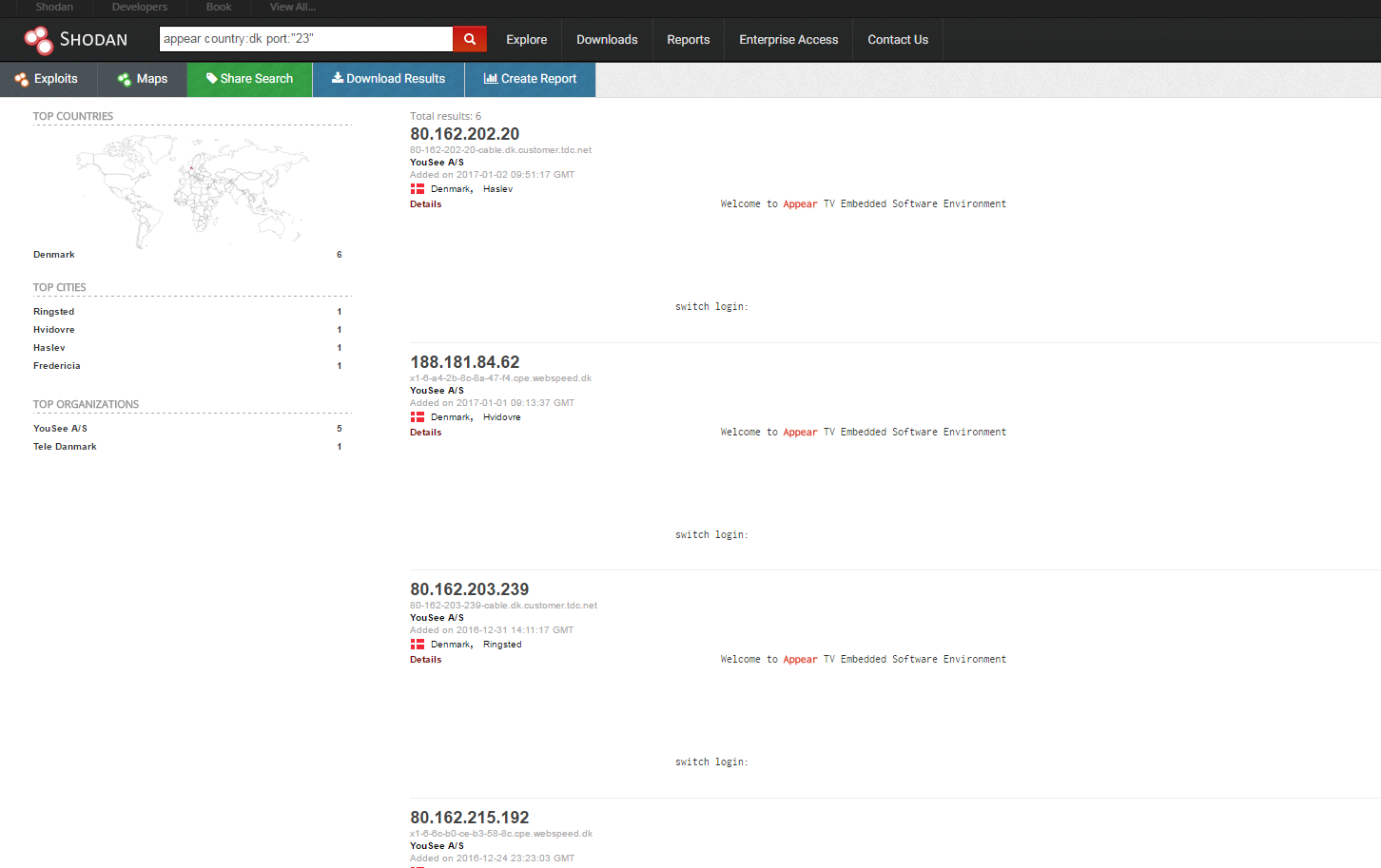Create a report from this search
1381x868 pixels.
click(x=530, y=79)
